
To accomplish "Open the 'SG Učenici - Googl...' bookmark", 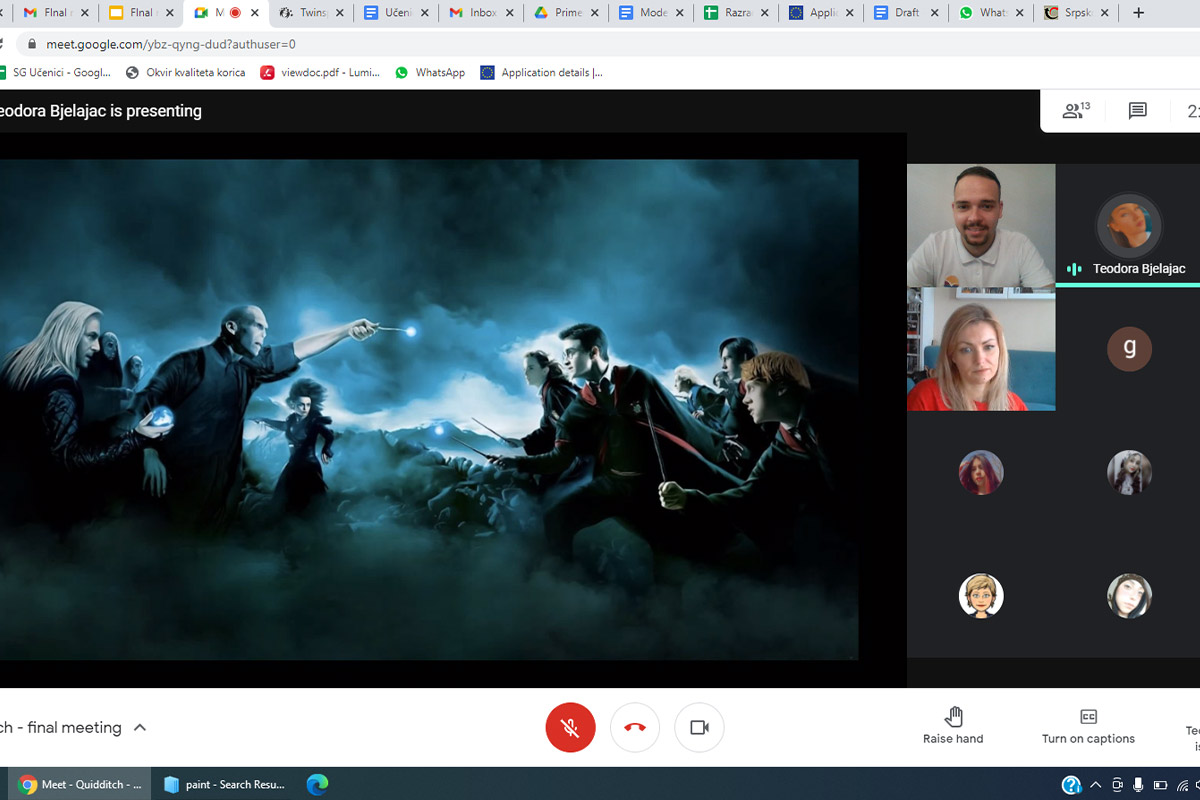I will 55,72.
